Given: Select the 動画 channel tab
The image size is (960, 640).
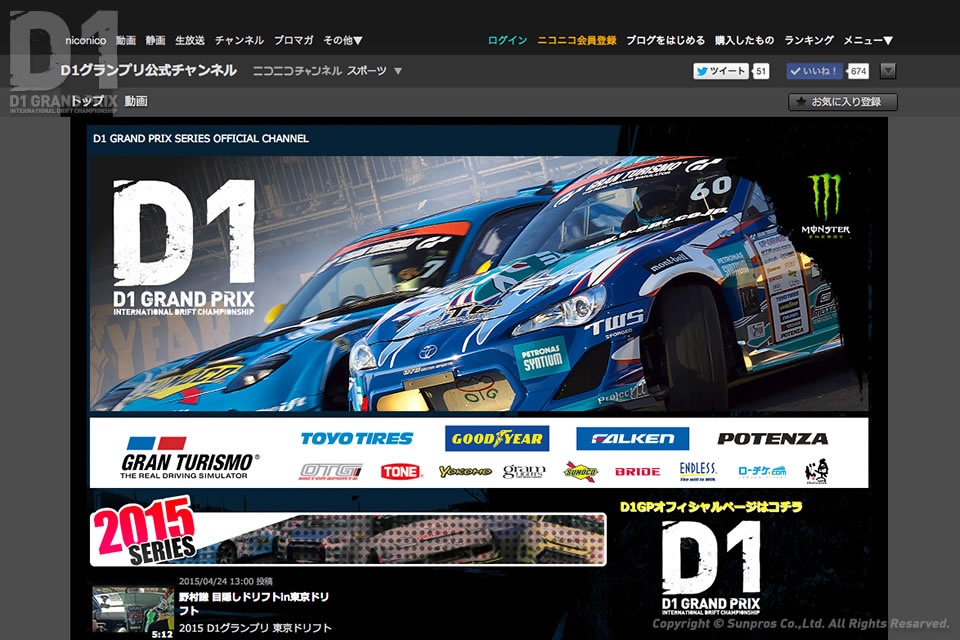Looking at the screenshot, I should 136,101.
